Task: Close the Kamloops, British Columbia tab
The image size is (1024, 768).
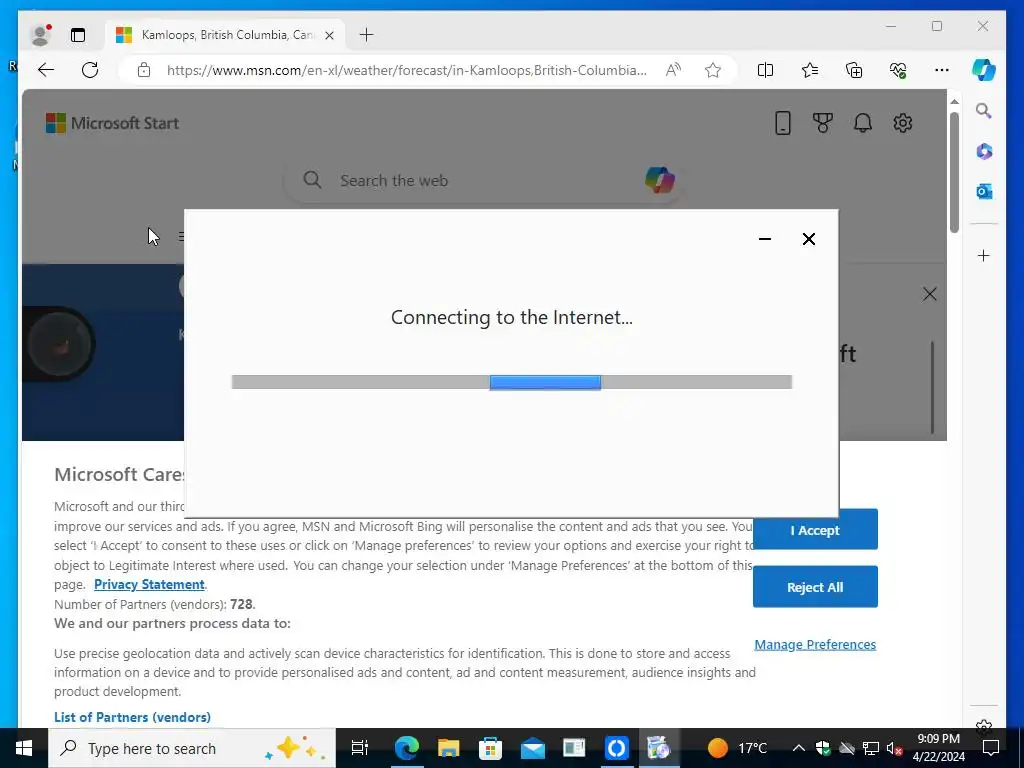Action: point(330,35)
